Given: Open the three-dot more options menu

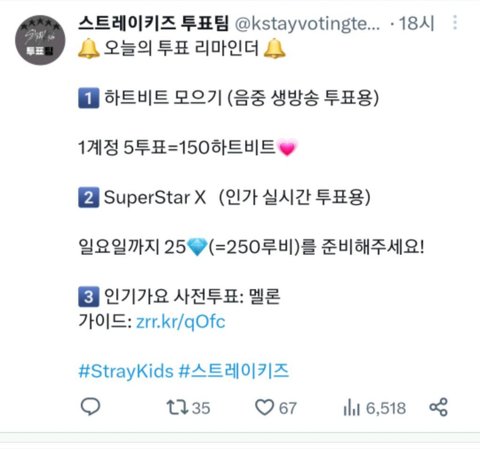Looking at the screenshot, I should (455, 23).
